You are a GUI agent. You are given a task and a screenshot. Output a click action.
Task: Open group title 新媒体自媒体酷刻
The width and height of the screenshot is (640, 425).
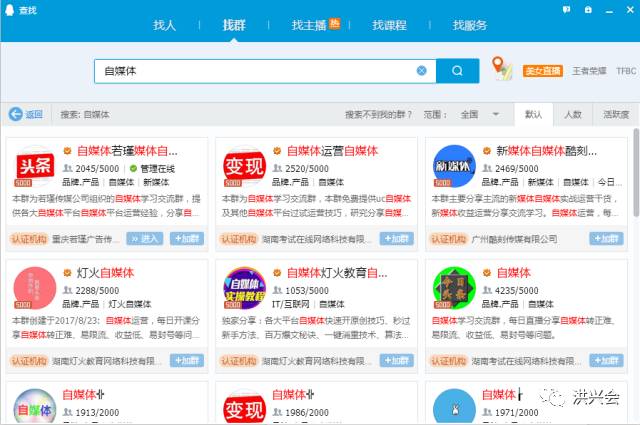546,151
